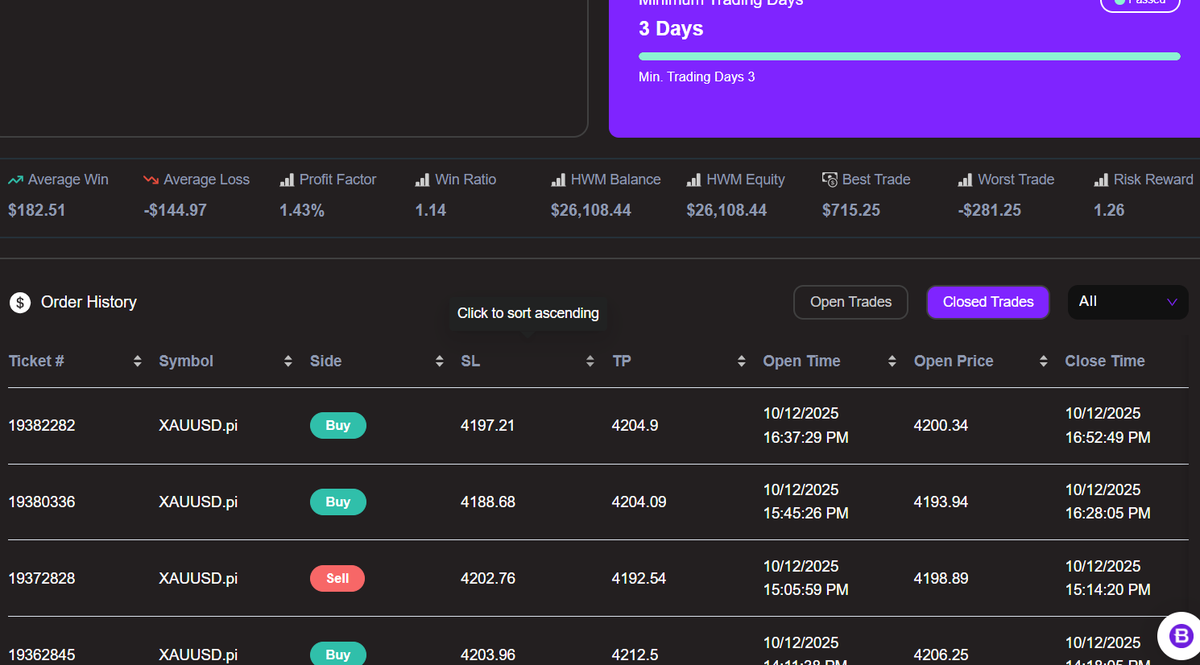Screen dimensions: 1200x665
Task: Click SL value 4197.21
Action: coord(488,425)
